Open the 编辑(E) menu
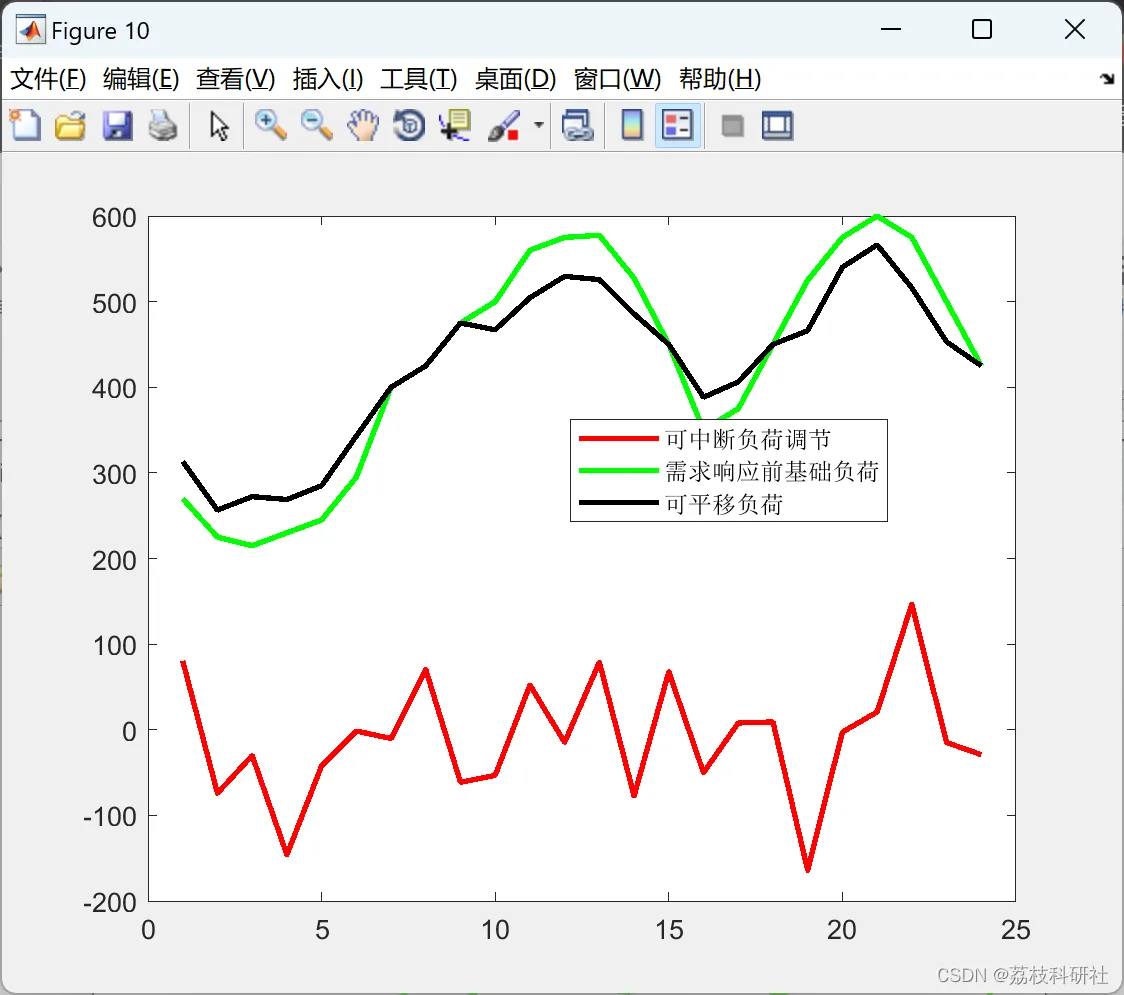1124x995 pixels. (x=141, y=79)
